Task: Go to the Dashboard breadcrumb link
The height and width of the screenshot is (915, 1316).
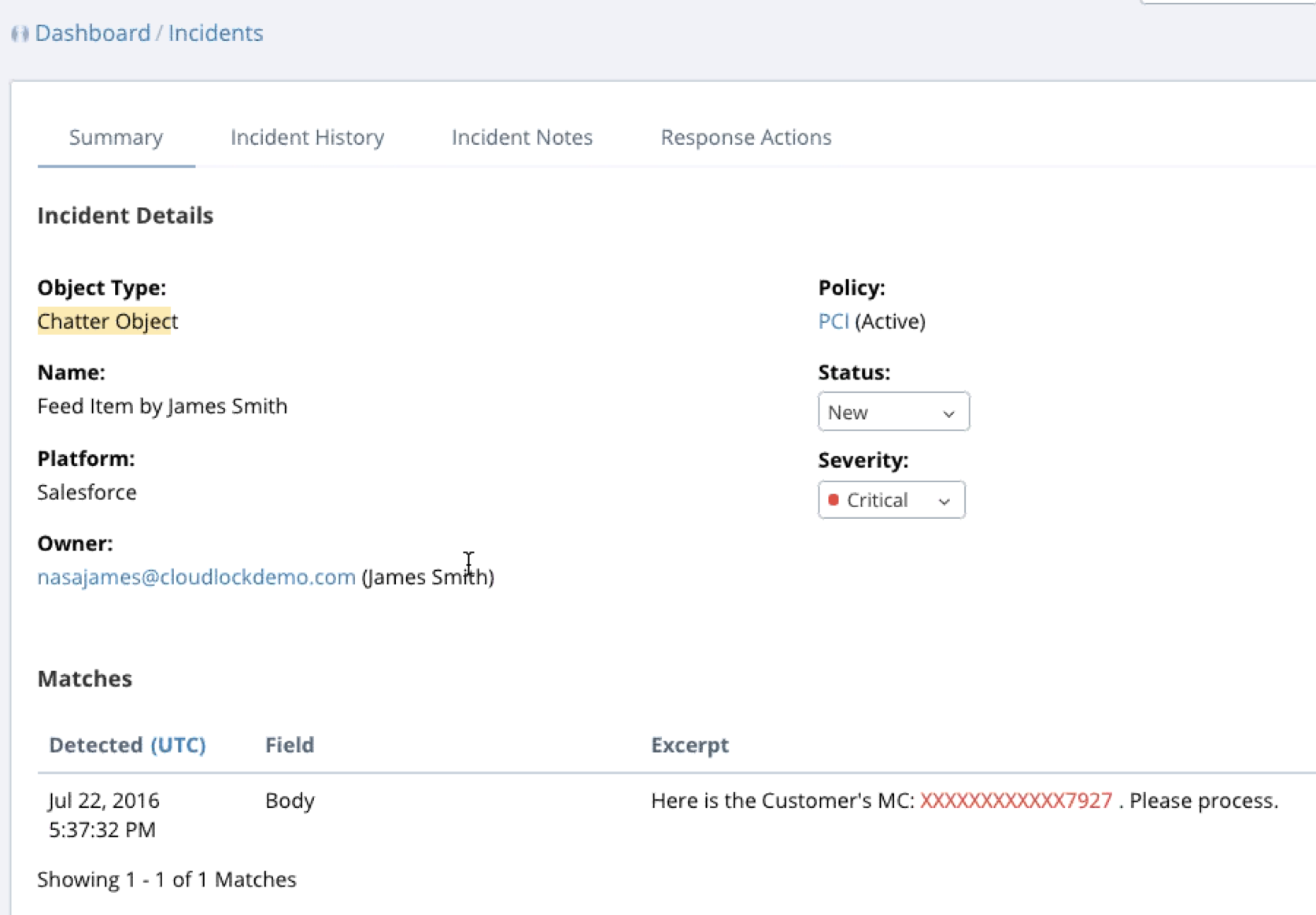Action: click(92, 33)
